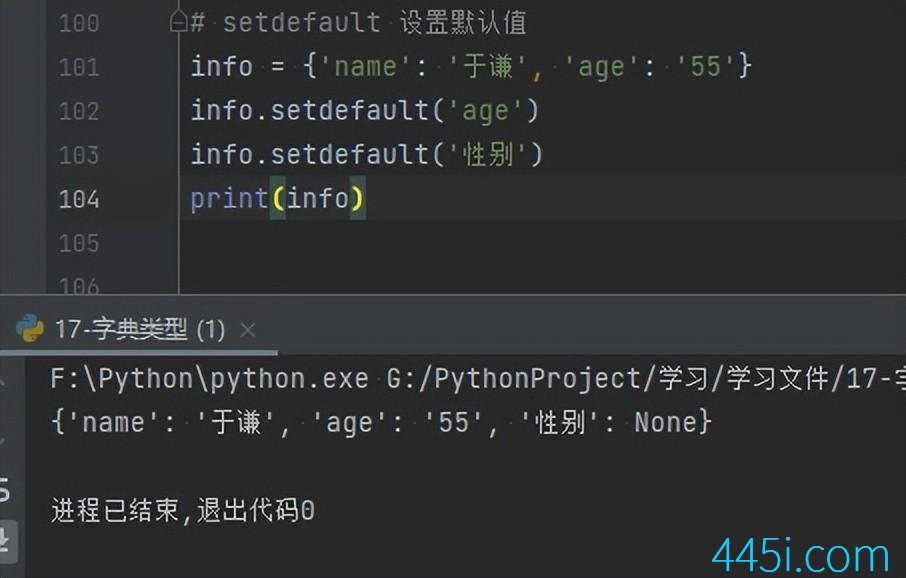Switch to the 17-字典类型 (1) run tab
Screen dimensions: 906x578
point(140,330)
